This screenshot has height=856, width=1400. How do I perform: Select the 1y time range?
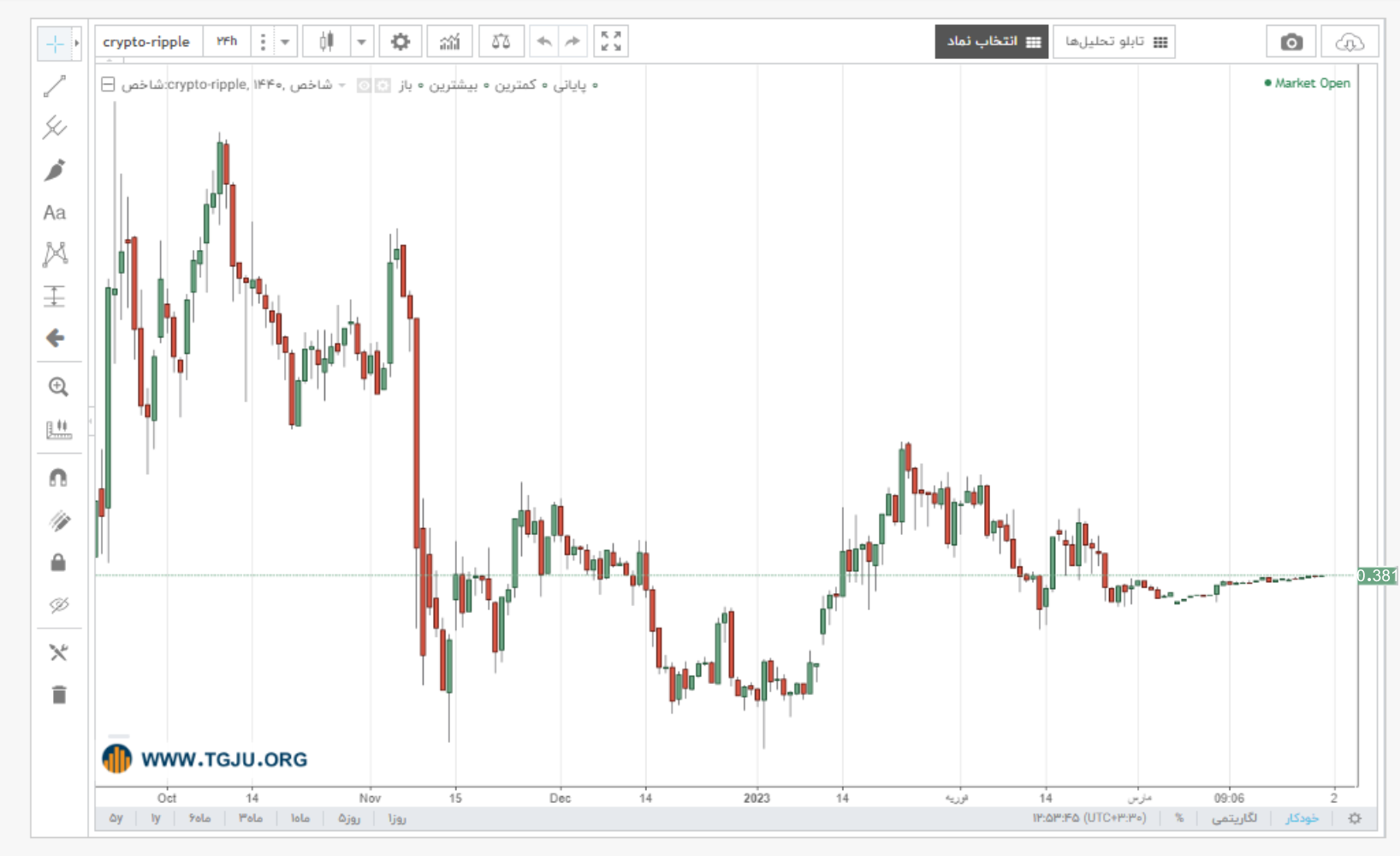(156, 818)
